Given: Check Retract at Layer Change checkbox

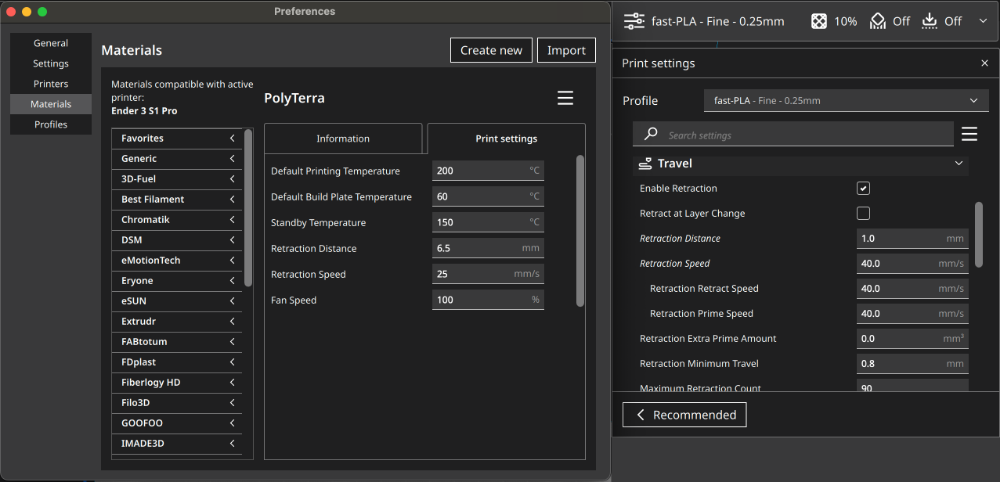Looking at the screenshot, I should tap(864, 213).
